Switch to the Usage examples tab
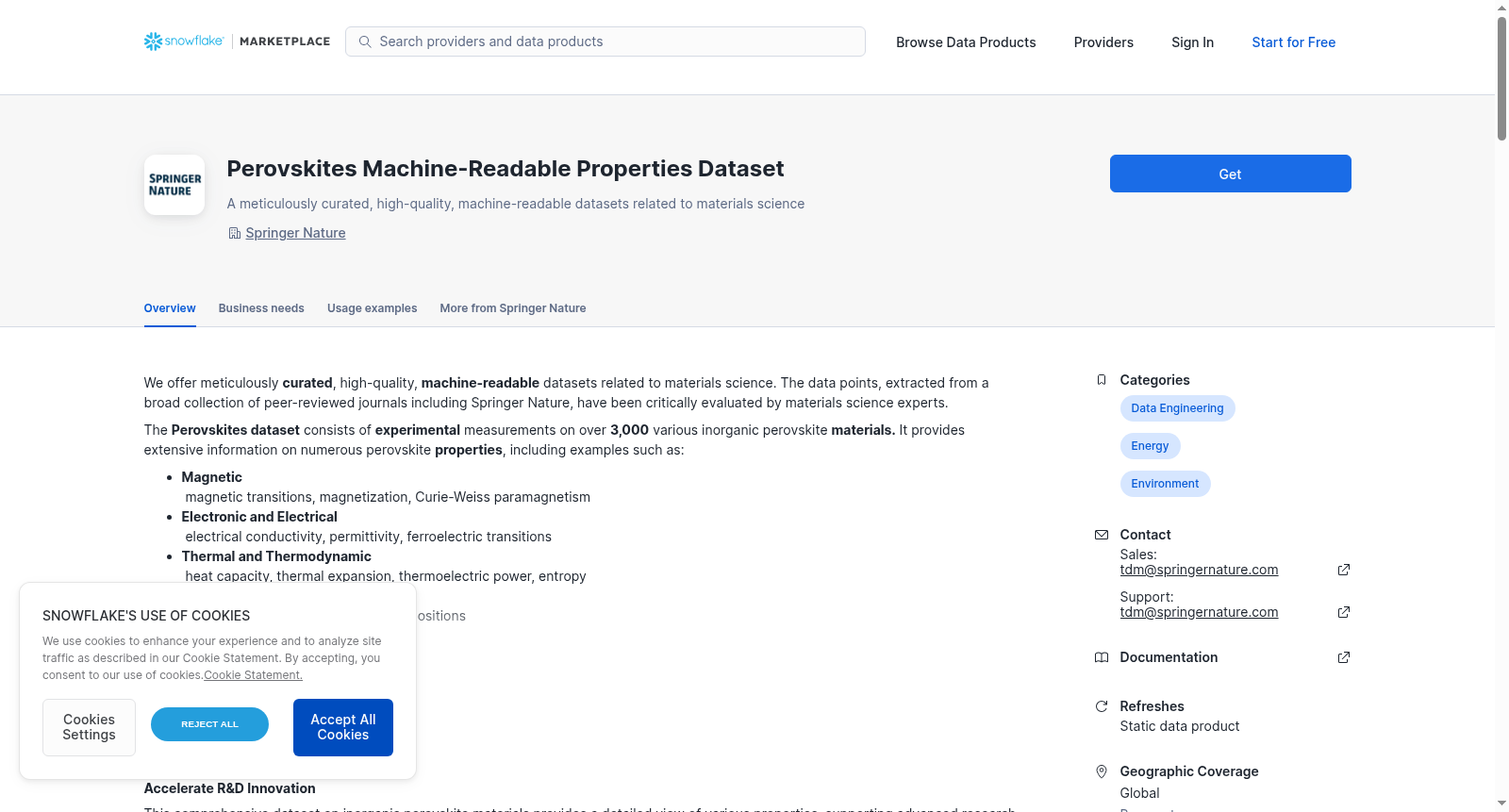1509x812 pixels. (x=372, y=308)
